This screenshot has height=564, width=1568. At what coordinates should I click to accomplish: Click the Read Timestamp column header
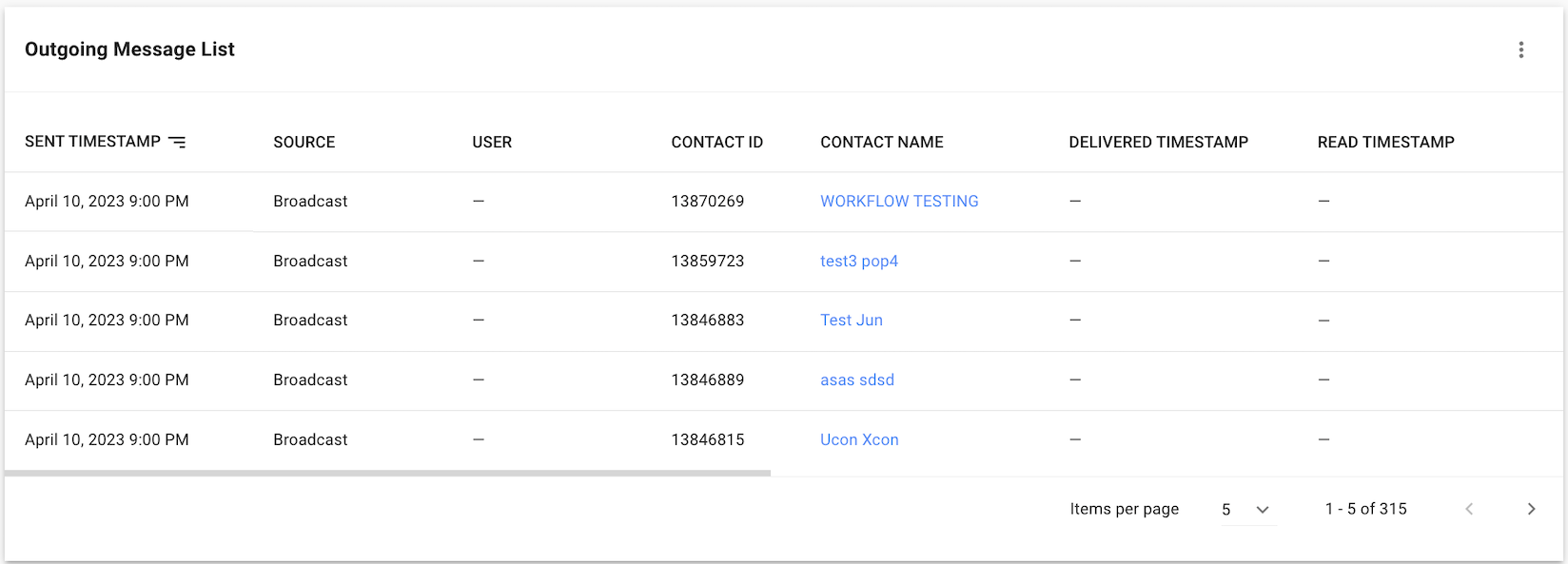[1385, 143]
